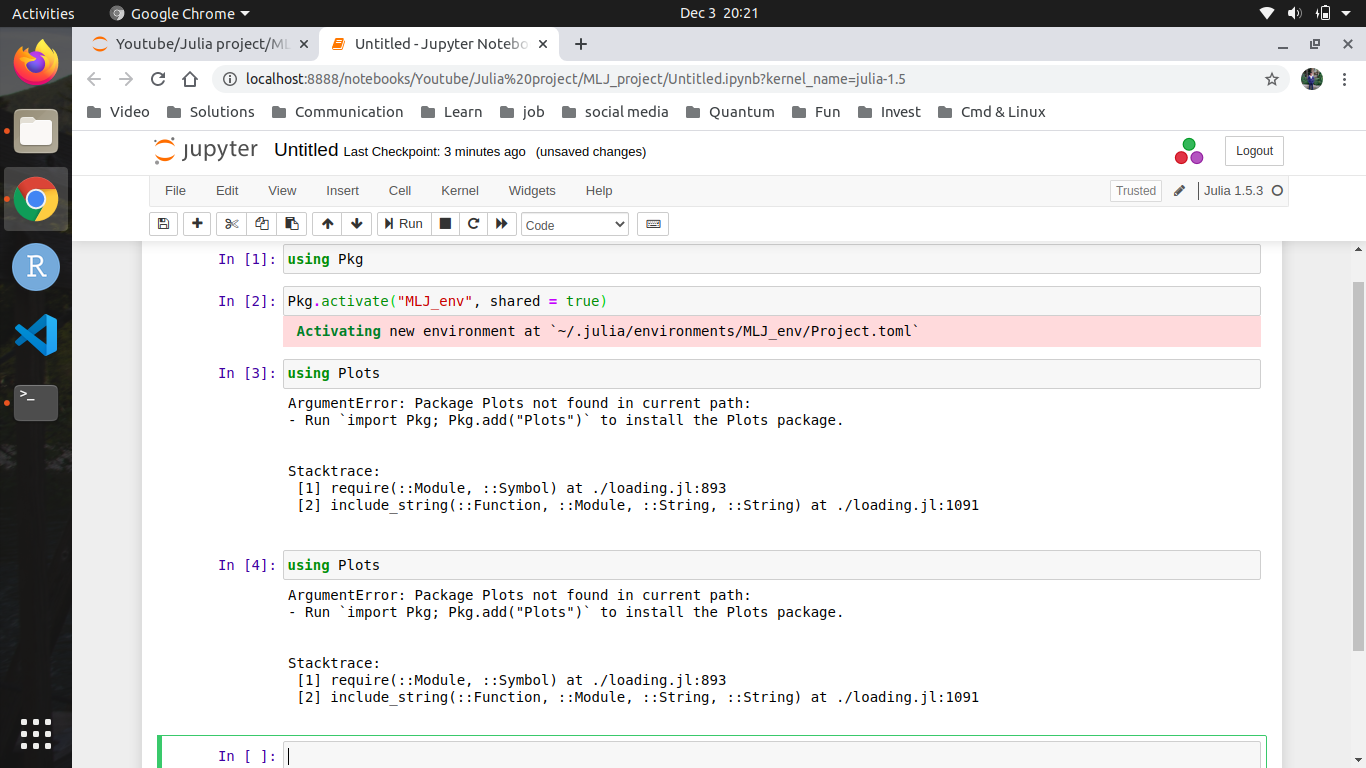1366x768 pixels.
Task: Click the Pkg.activate code cell
Action: coord(771,301)
